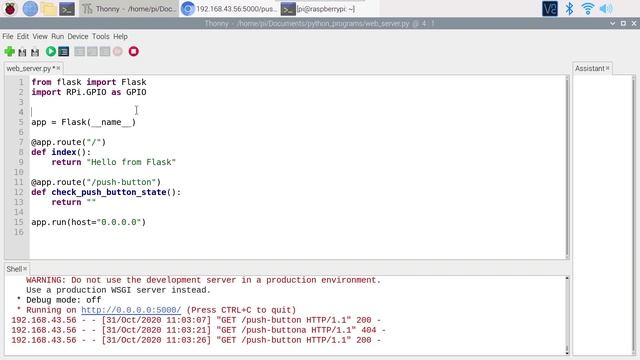Click on '@app.route("/push-button")' line

click(96, 182)
